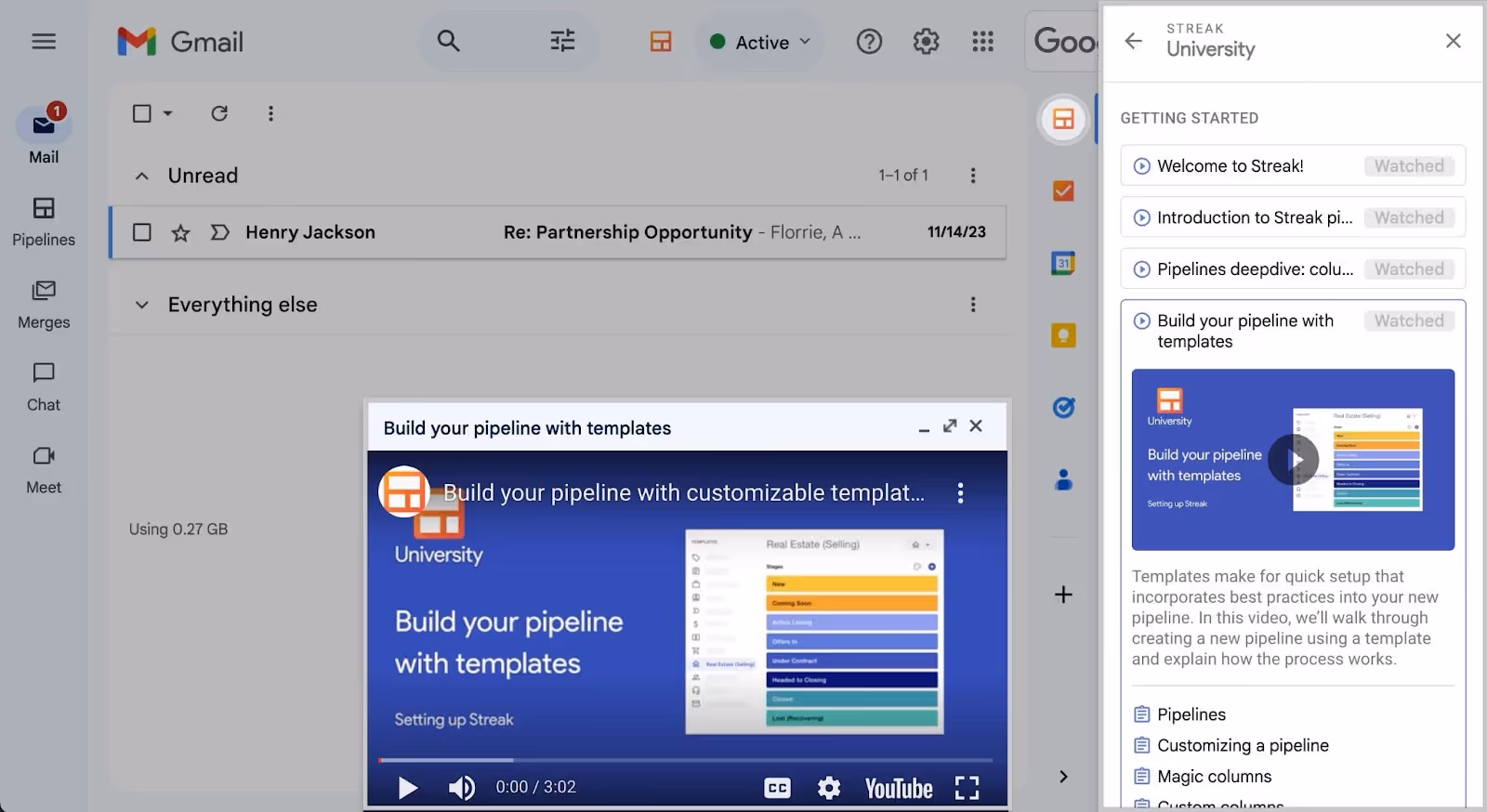Screen dimensions: 1487x812
Task: Open the Gmail main menu hamburger
Action: 44,41
